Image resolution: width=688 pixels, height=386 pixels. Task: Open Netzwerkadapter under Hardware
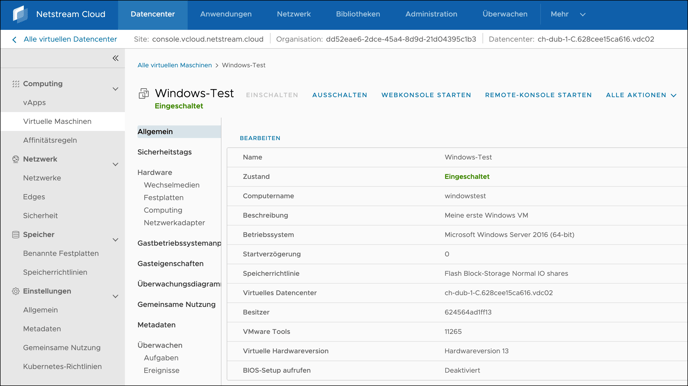tap(174, 223)
